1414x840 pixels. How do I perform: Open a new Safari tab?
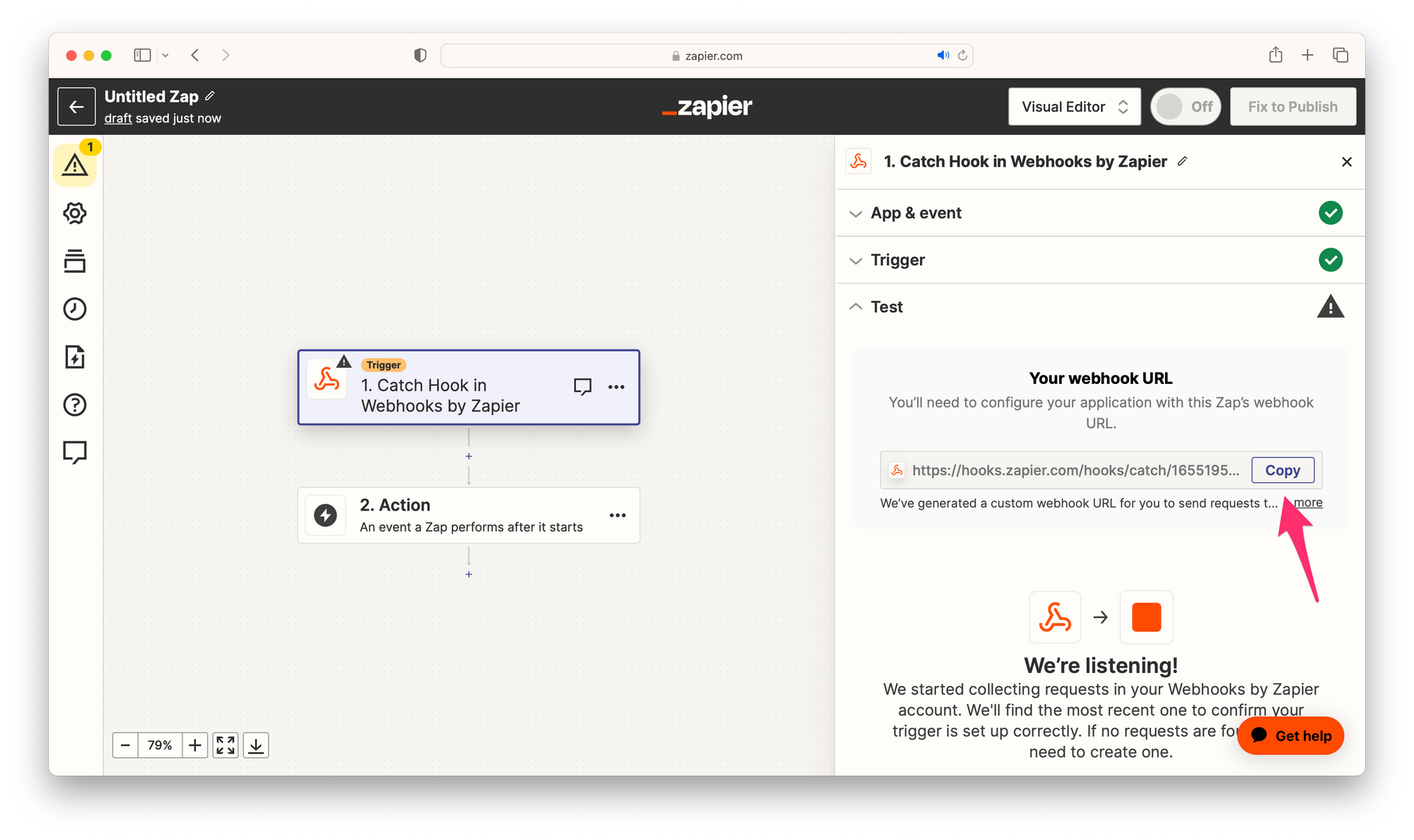pyautogui.click(x=1308, y=55)
